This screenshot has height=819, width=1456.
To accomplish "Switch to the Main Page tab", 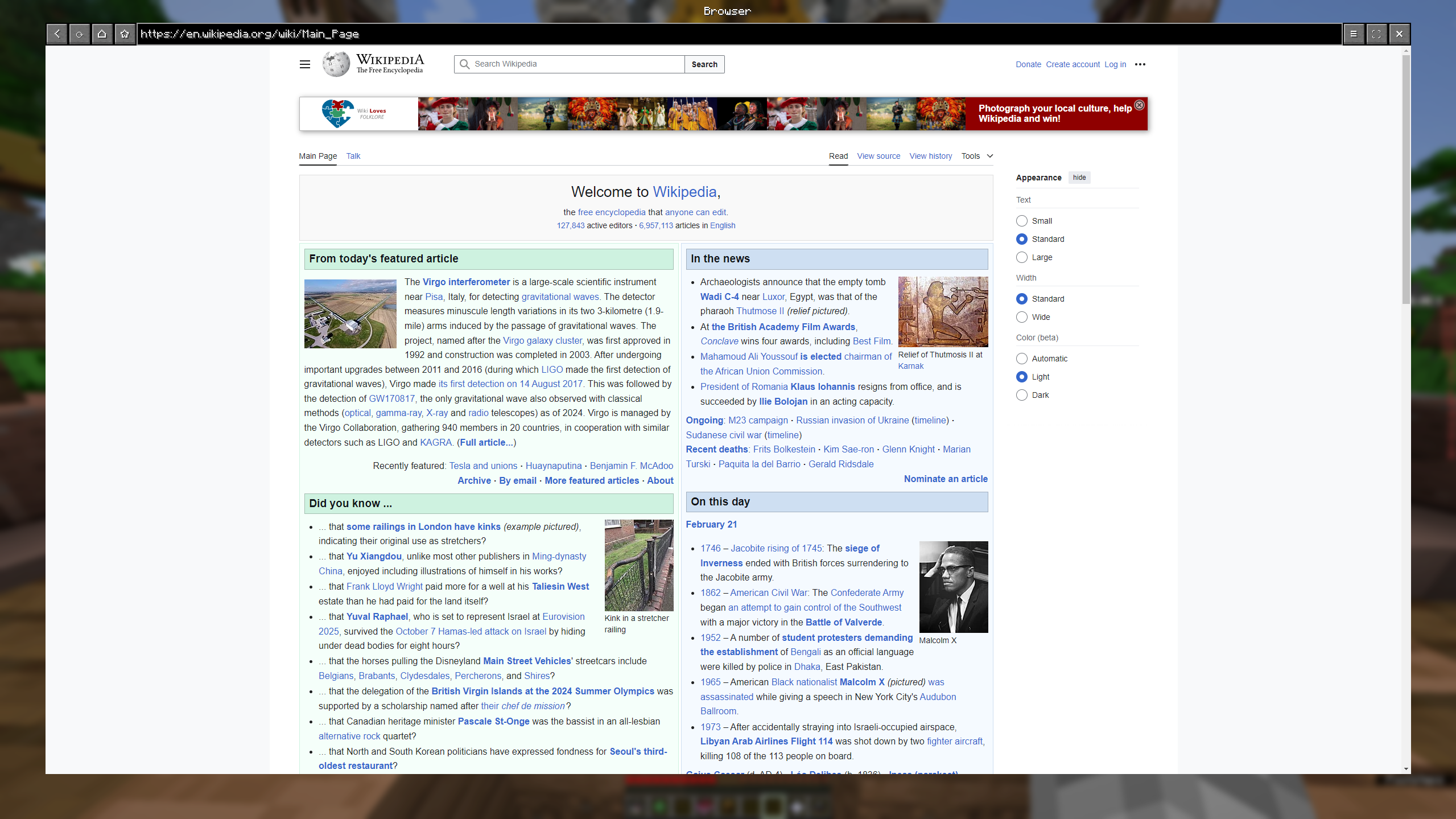I will pos(318,156).
